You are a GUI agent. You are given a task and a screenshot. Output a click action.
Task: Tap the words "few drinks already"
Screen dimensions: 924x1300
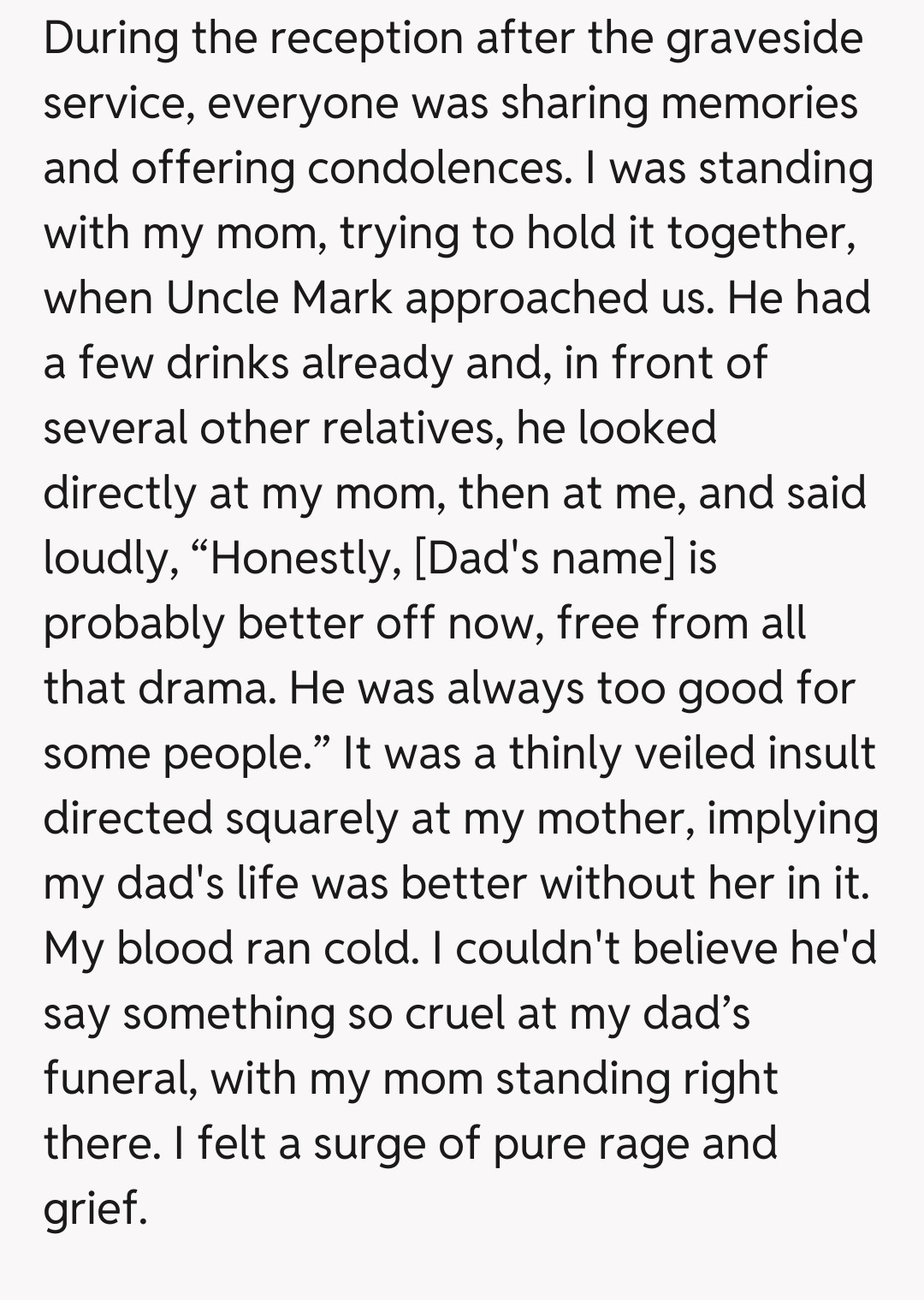pos(266,364)
